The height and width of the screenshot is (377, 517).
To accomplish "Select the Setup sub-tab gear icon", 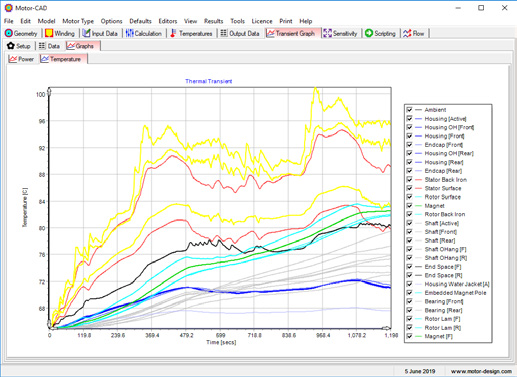I will (x=11, y=46).
